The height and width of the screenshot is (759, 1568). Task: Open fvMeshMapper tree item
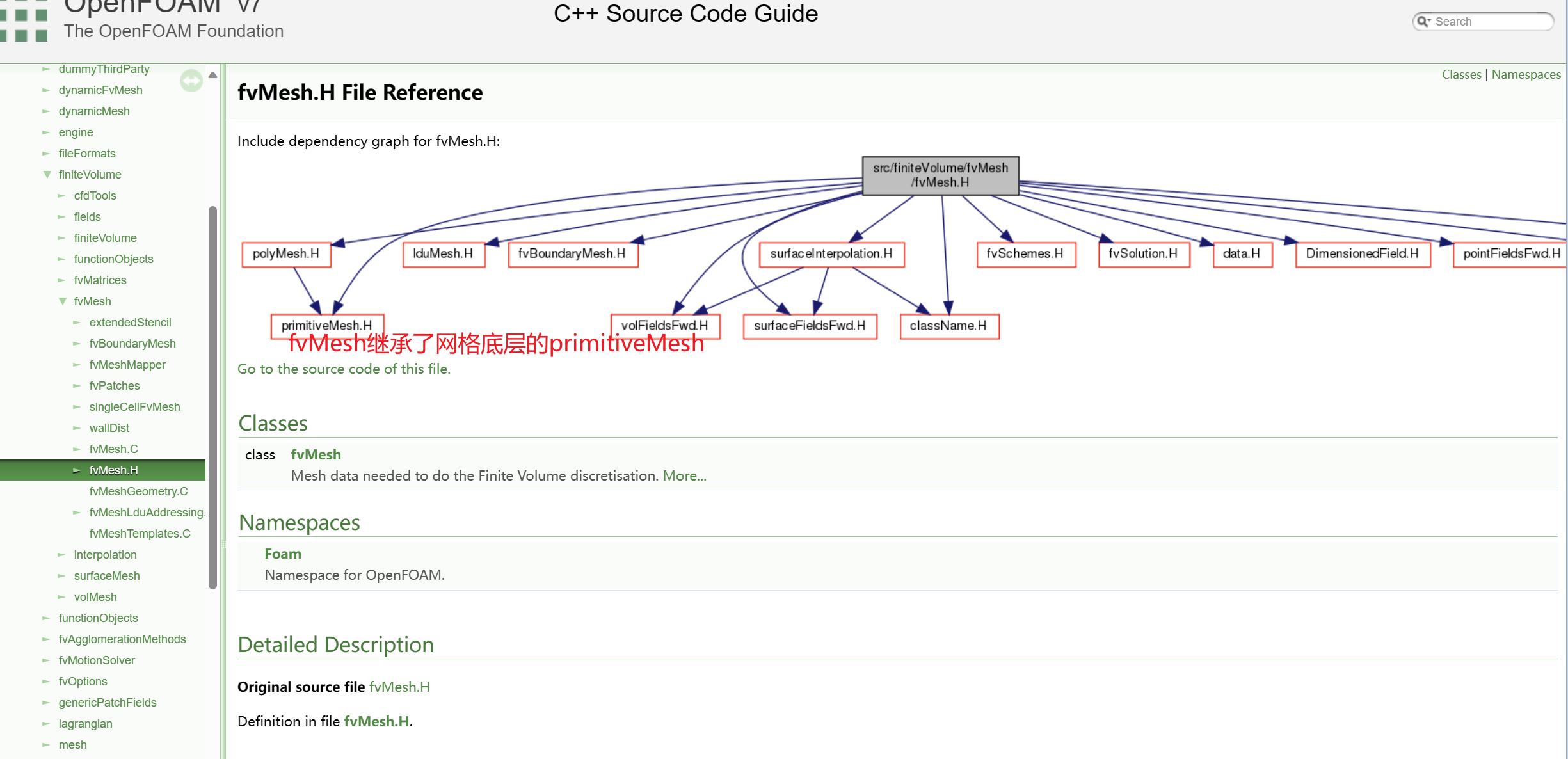[127, 365]
